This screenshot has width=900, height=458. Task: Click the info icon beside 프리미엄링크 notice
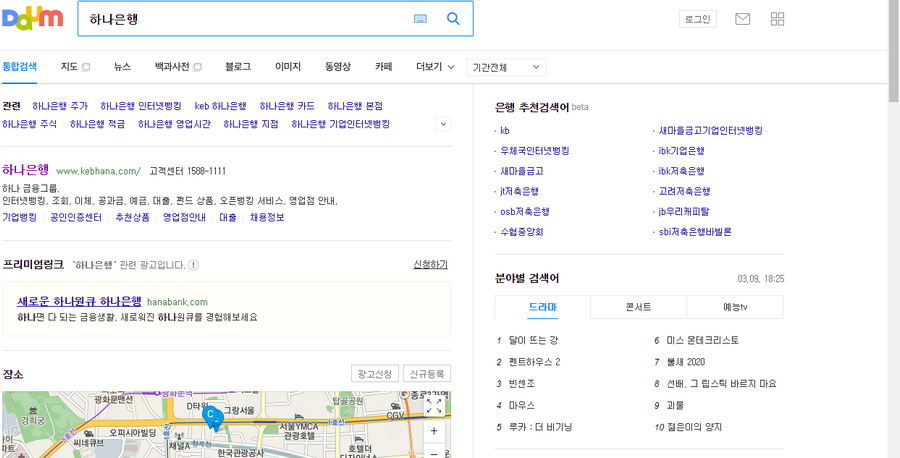point(194,265)
